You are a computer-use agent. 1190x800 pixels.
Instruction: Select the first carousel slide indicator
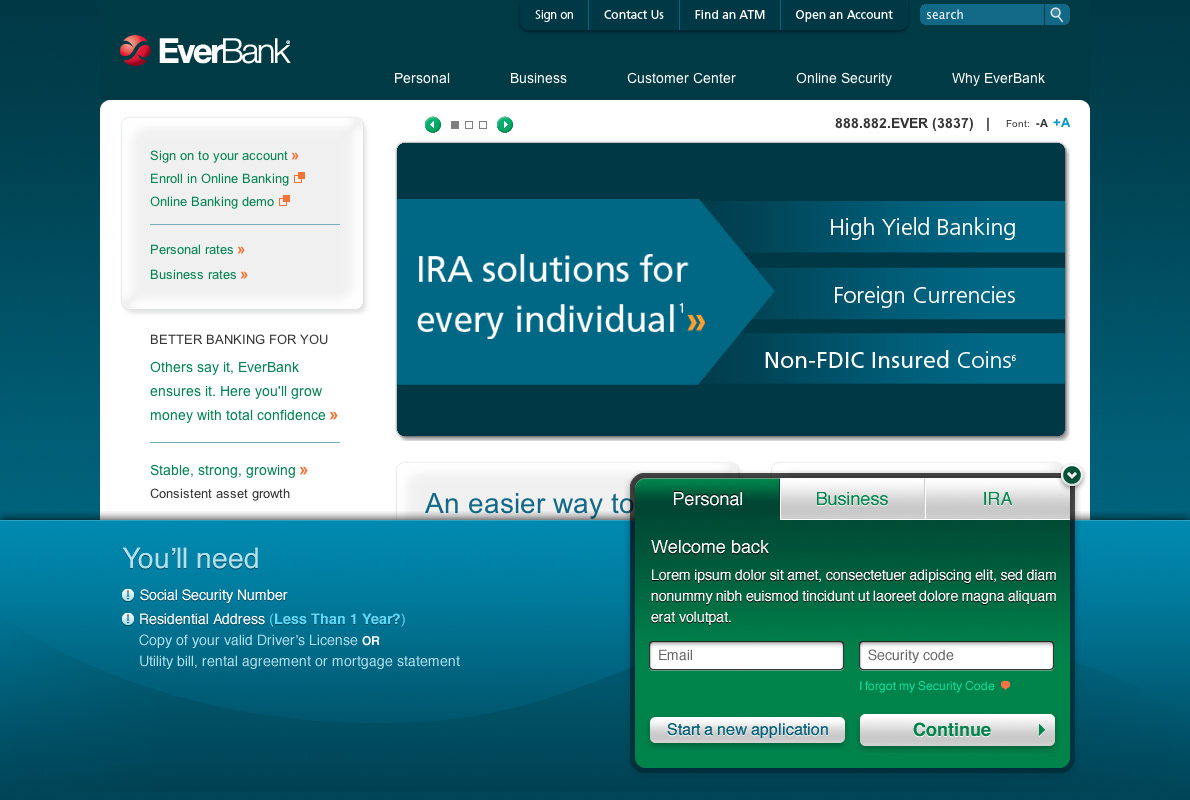(x=455, y=124)
